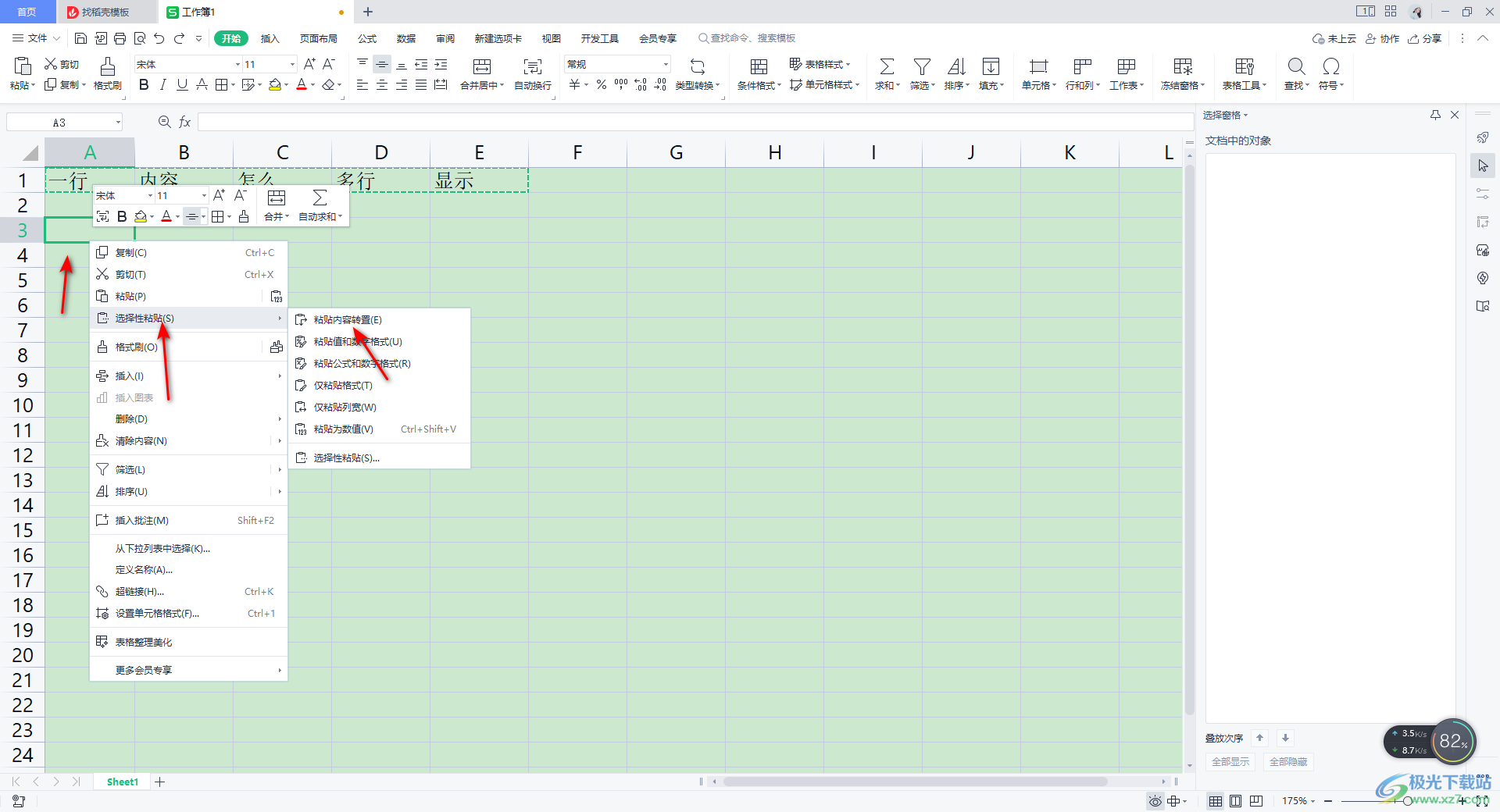Screen dimensions: 1500x812
Task: Open the File (文件) menu dropdown
Action: point(37,38)
